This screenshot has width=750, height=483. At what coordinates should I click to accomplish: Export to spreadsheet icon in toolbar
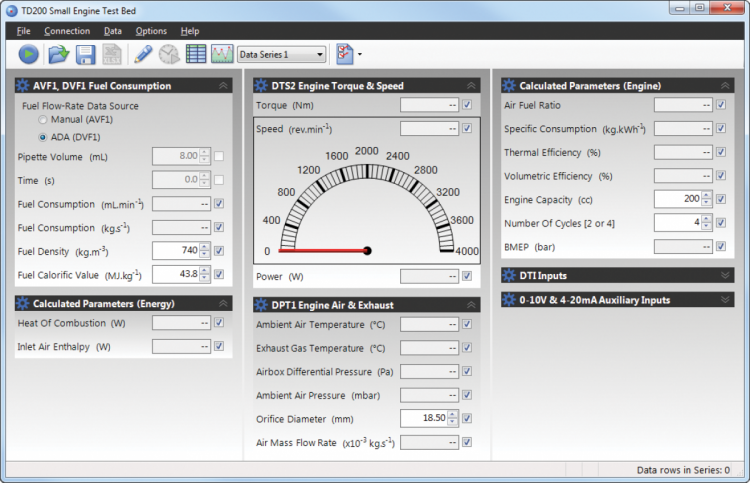pos(112,55)
